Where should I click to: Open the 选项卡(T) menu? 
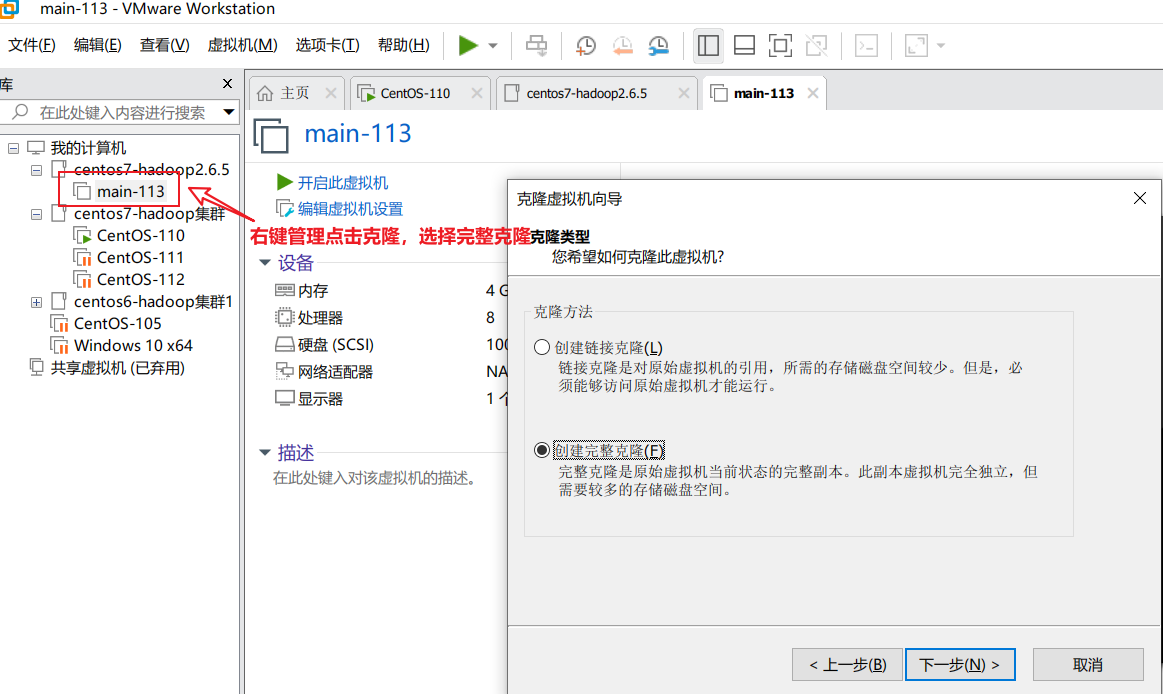327,45
